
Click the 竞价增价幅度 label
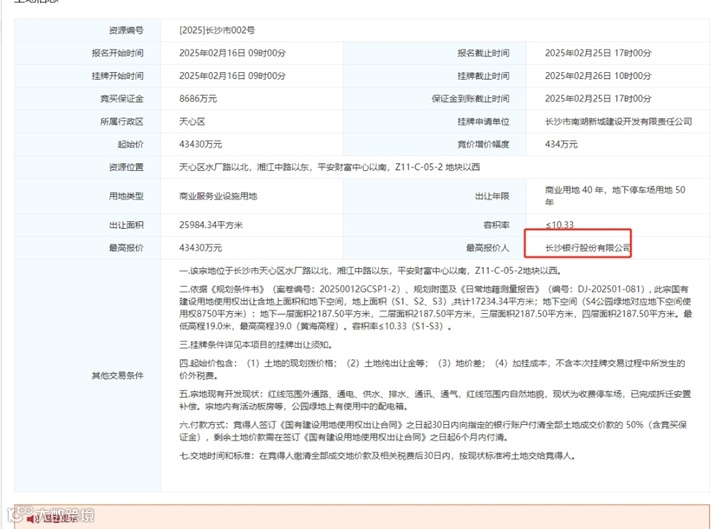[483, 144]
